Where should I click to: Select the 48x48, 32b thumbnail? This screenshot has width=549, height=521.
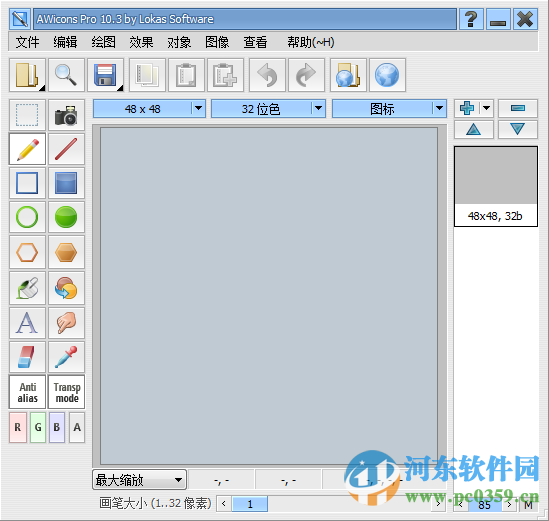coord(496,186)
